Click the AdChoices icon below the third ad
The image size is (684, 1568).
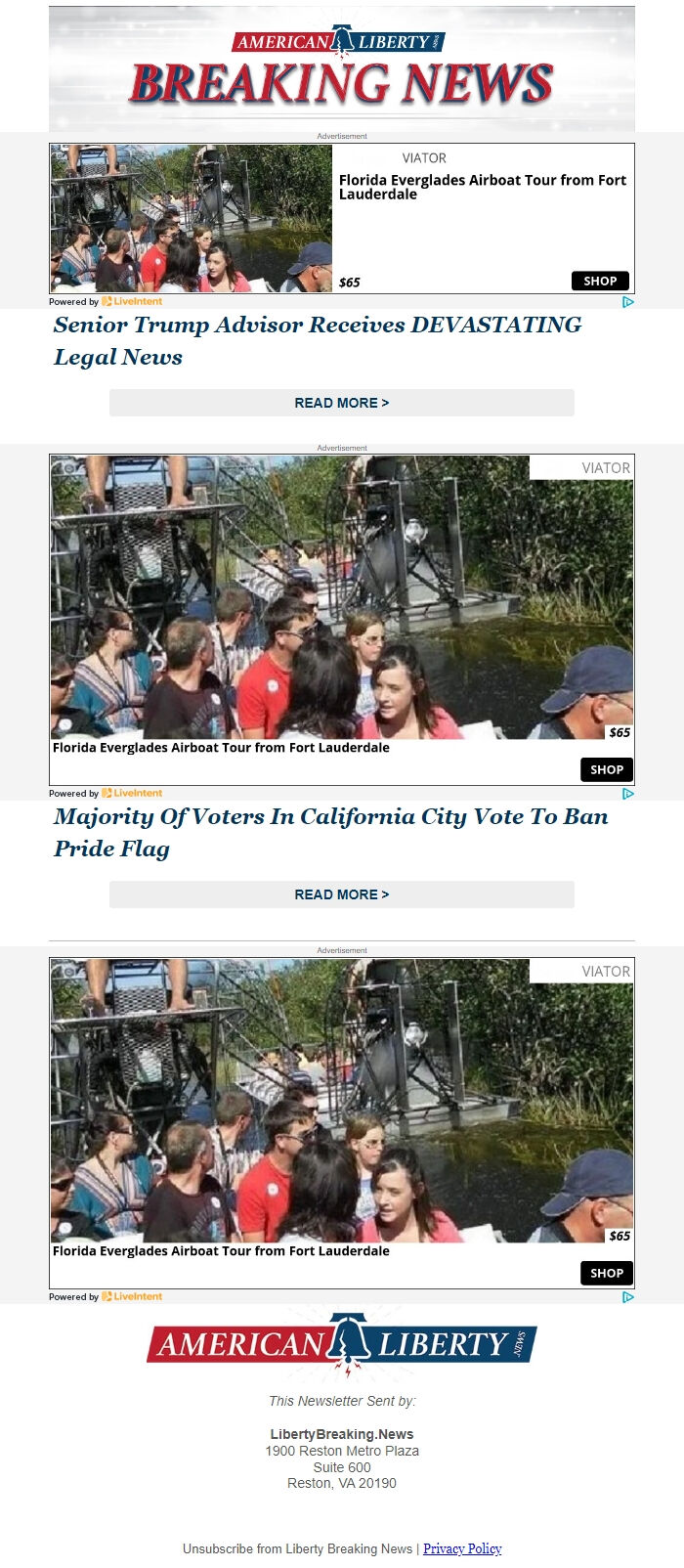click(628, 1297)
